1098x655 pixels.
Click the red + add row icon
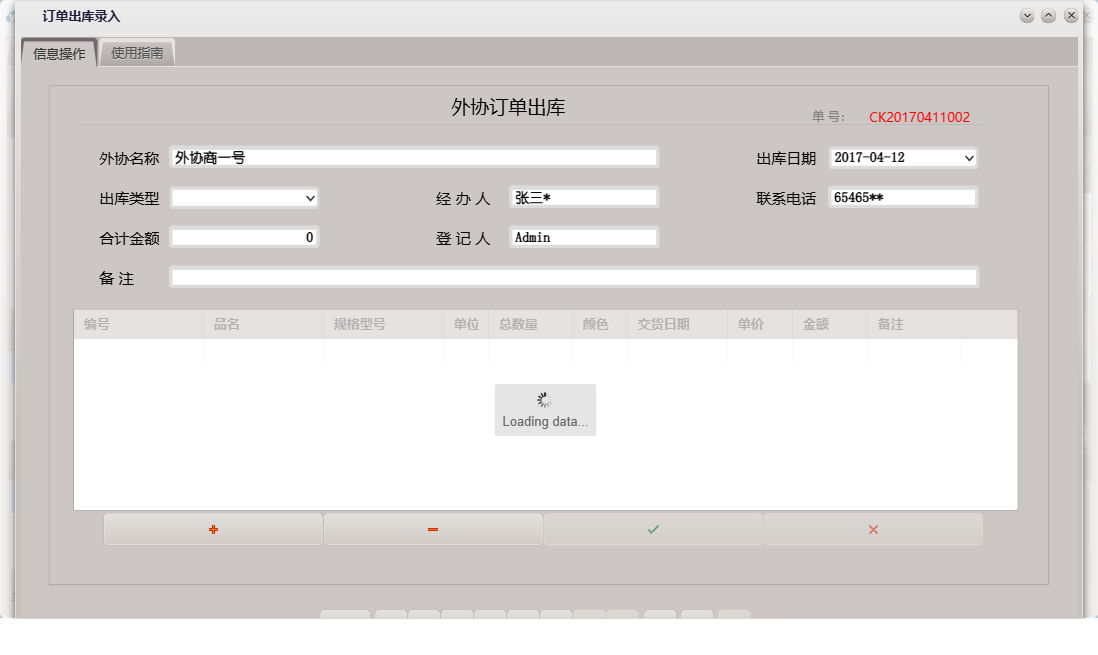212,529
